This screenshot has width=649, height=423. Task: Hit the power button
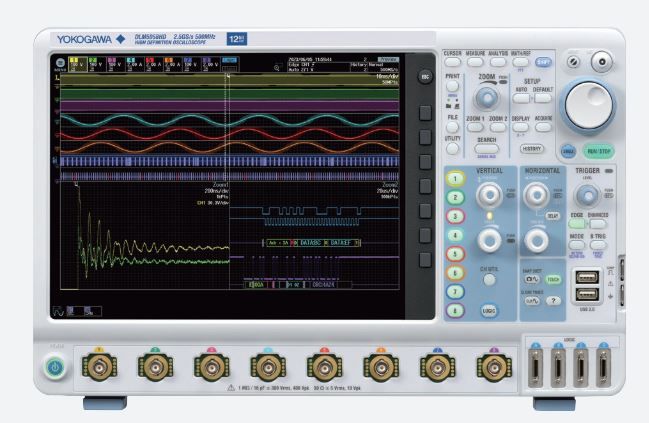[x=55, y=367]
